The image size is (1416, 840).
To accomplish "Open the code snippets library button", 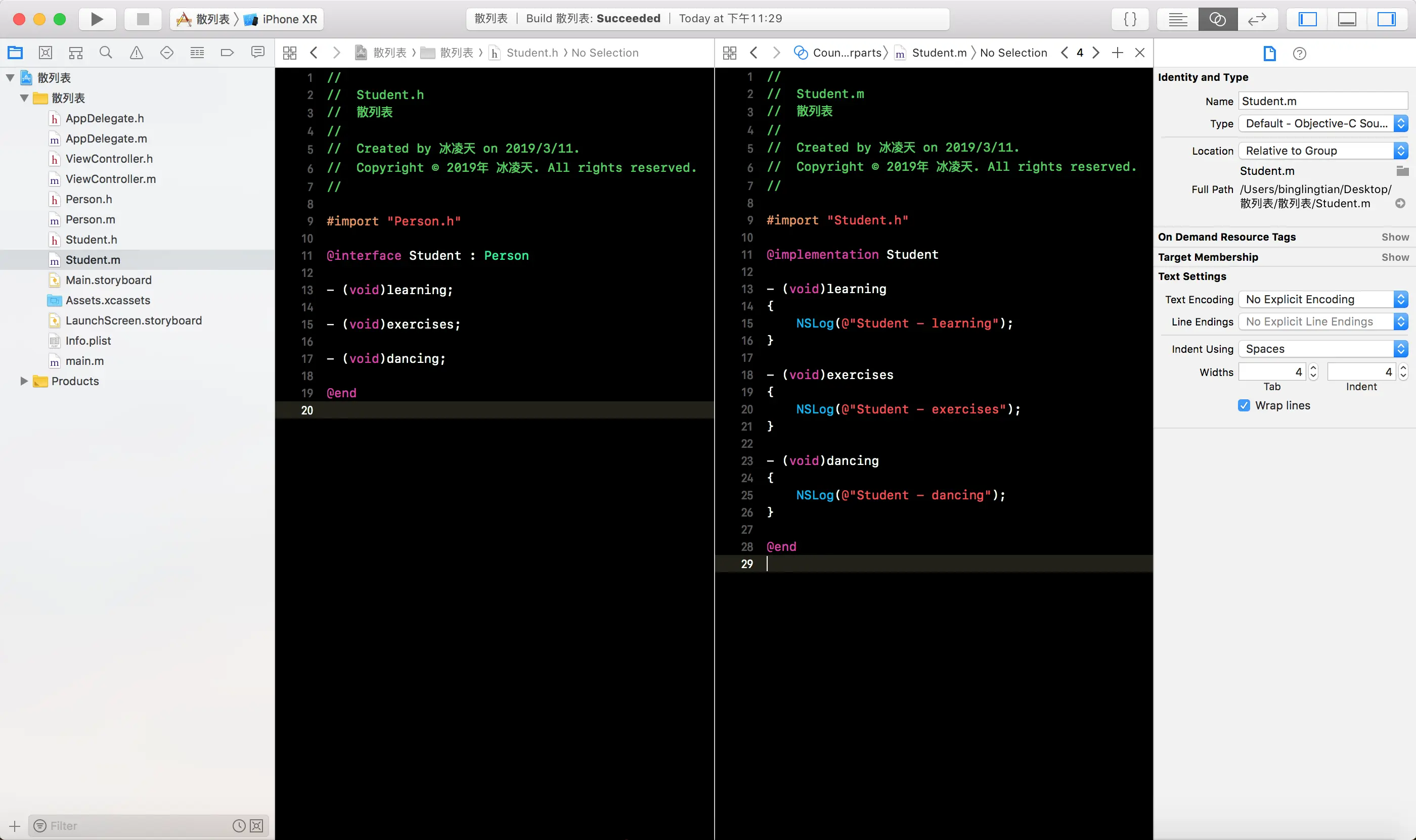I will 1130,19.
